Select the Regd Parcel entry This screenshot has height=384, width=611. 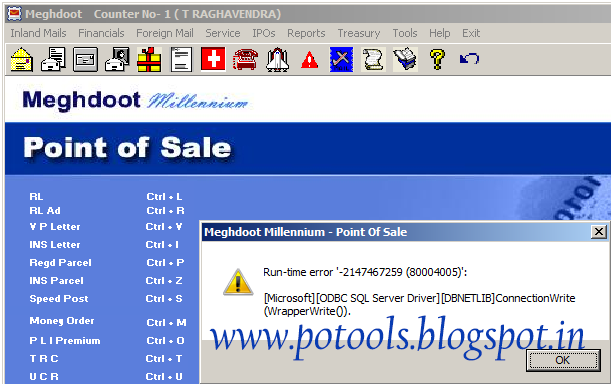click(x=60, y=262)
